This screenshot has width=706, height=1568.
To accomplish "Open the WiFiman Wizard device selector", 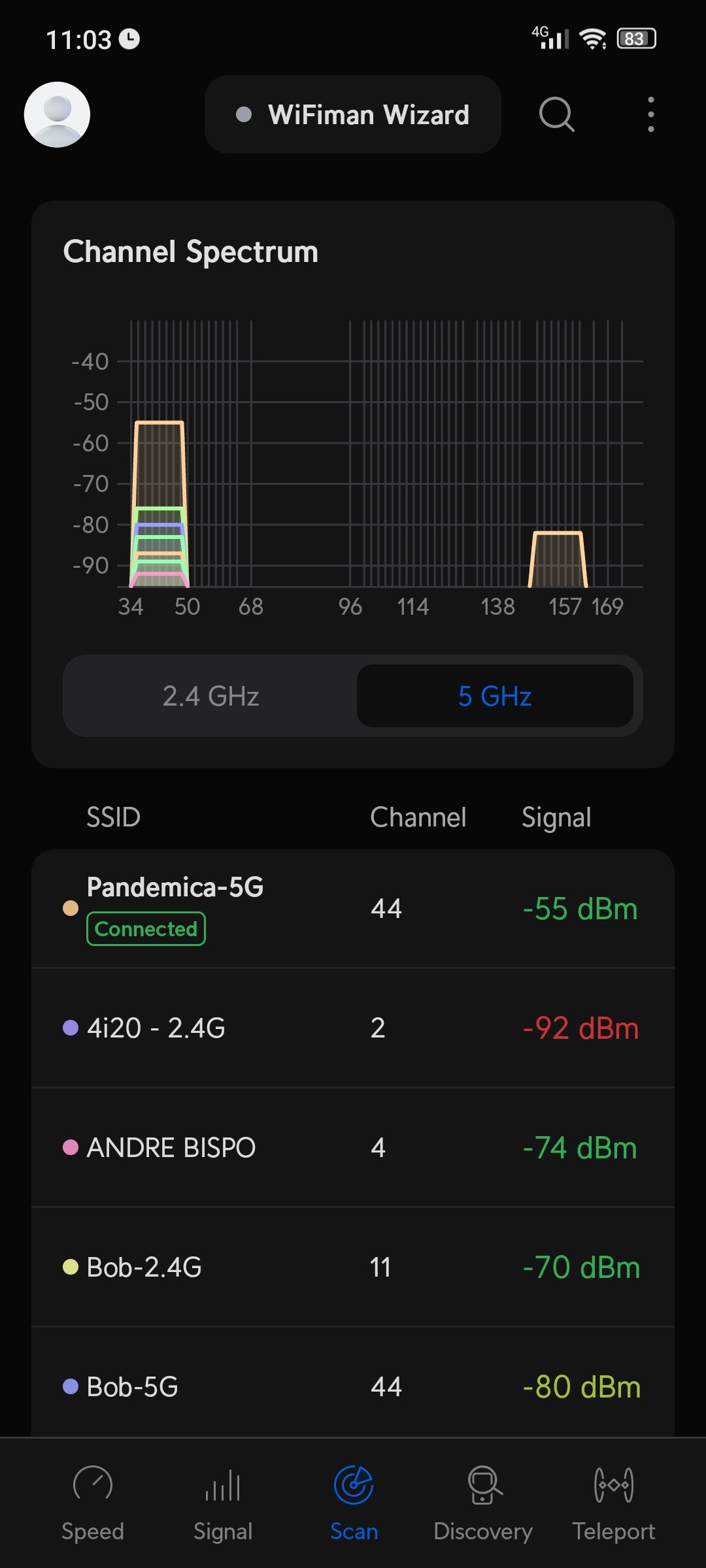I will point(353,114).
